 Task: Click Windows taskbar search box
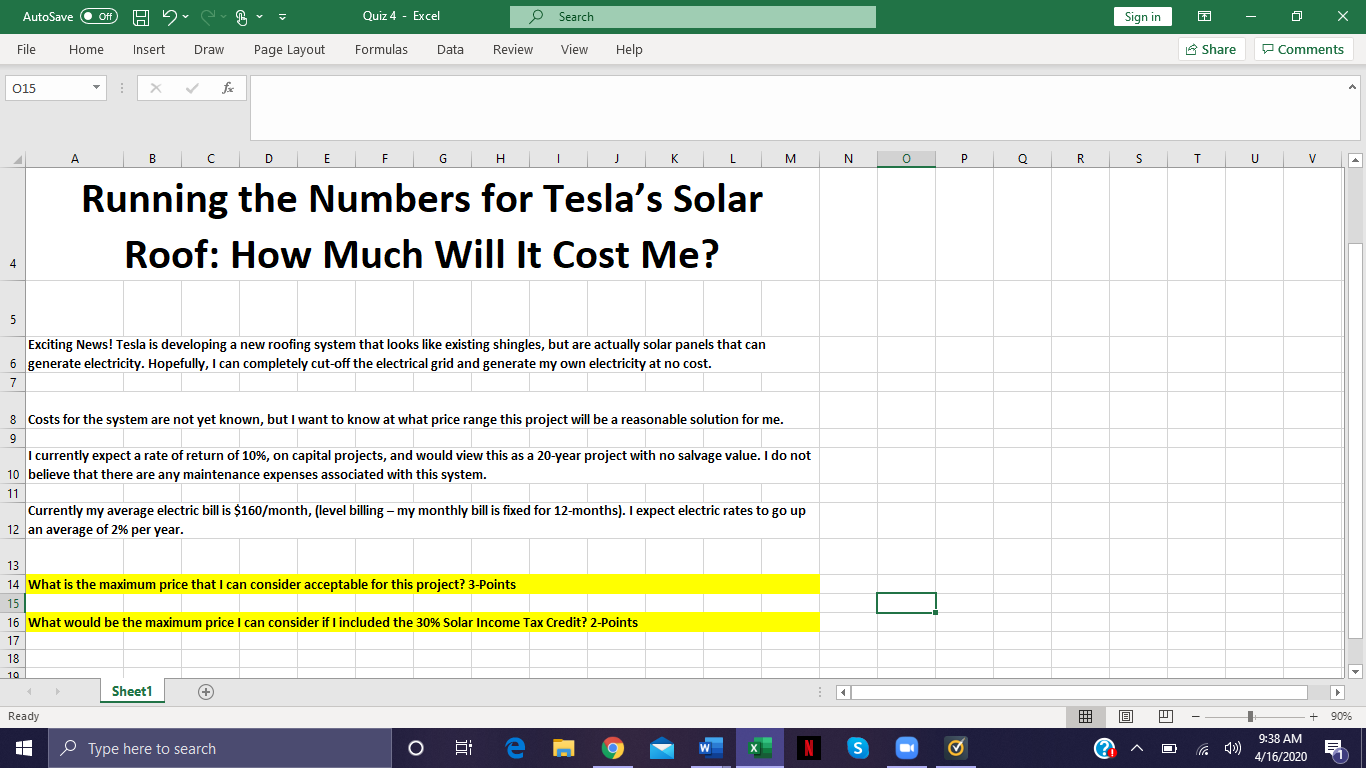coord(220,748)
